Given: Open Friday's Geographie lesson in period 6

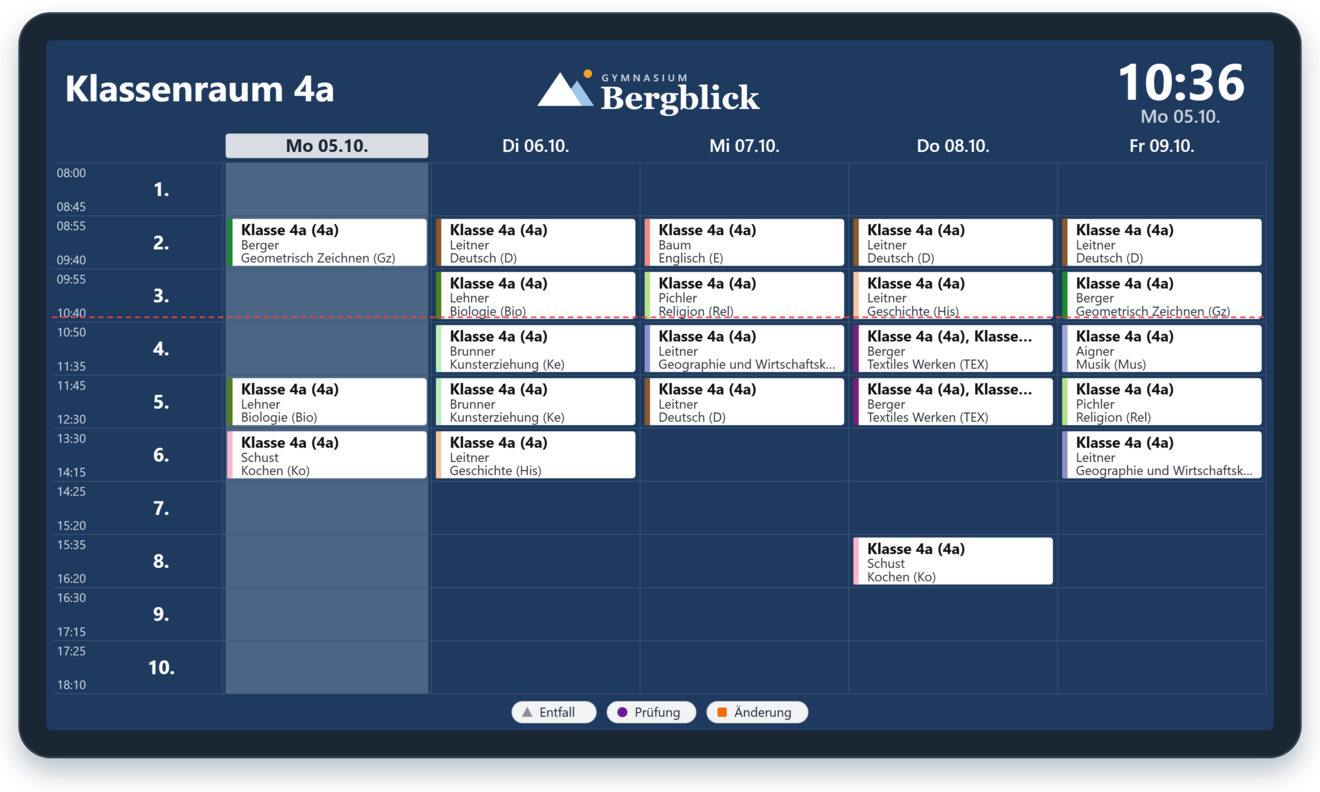Looking at the screenshot, I should click(1162, 455).
